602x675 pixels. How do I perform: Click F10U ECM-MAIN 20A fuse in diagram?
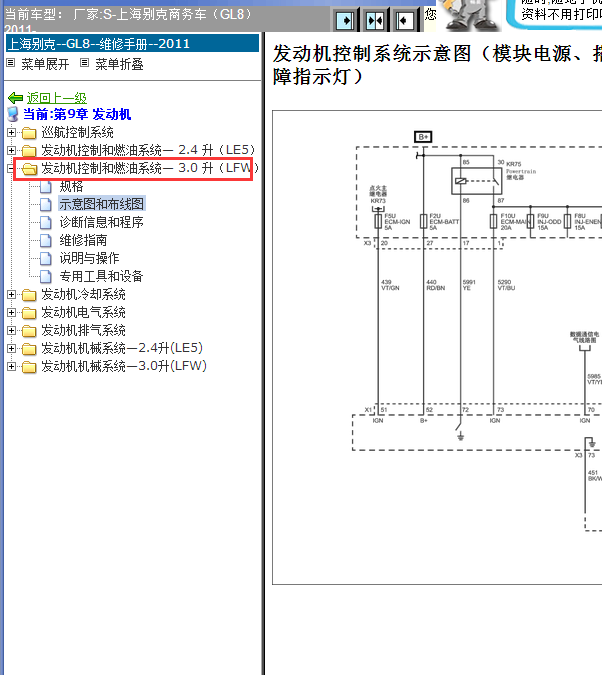493,222
